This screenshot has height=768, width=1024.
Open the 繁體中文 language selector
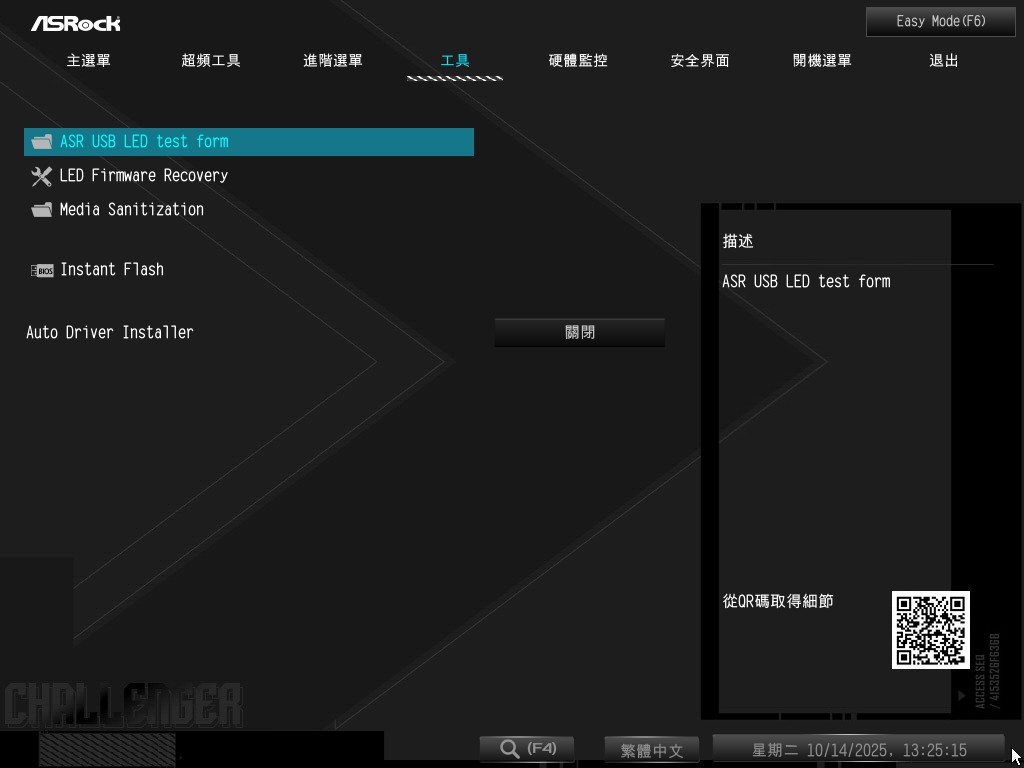[x=651, y=750]
